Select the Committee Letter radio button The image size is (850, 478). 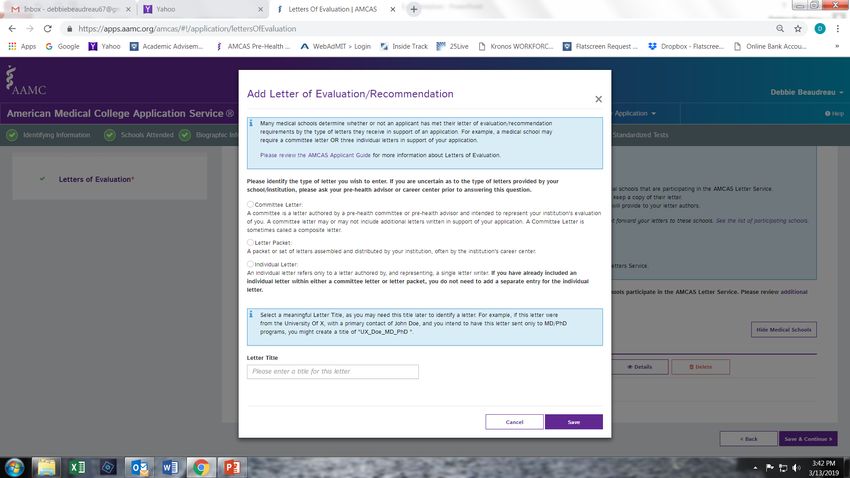tap(250, 204)
